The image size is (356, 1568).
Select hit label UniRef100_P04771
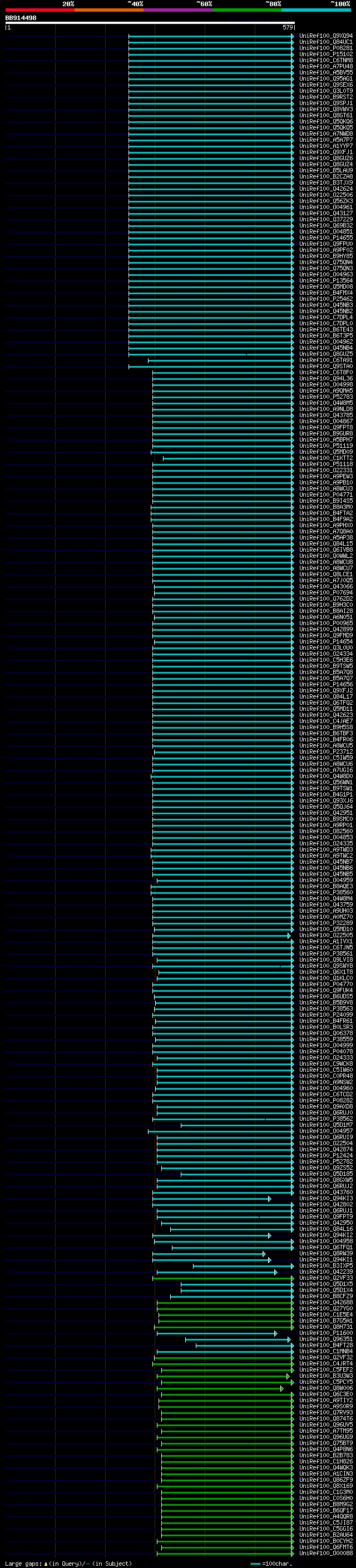point(326,495)
